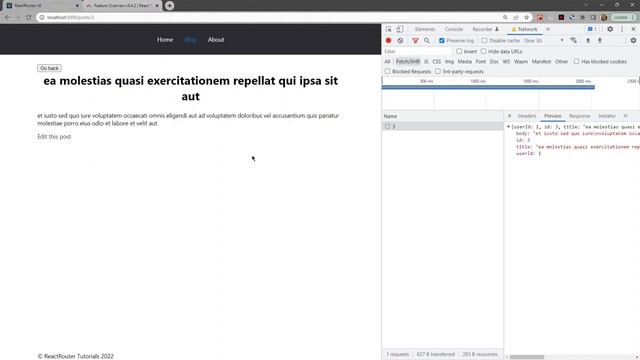Viewport: 640px width, 360px height.
Task: Open the issues counter badge in DevTools
Action: (x=592, y=29)
